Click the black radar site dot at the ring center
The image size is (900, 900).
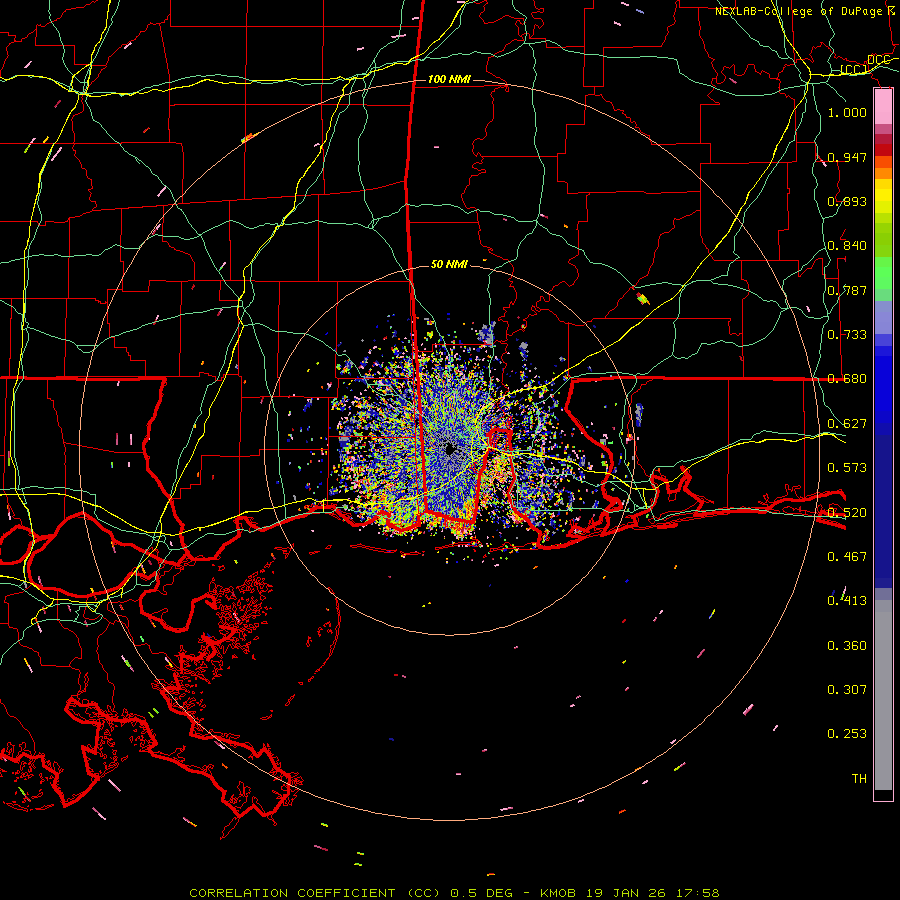pos(449,449)
